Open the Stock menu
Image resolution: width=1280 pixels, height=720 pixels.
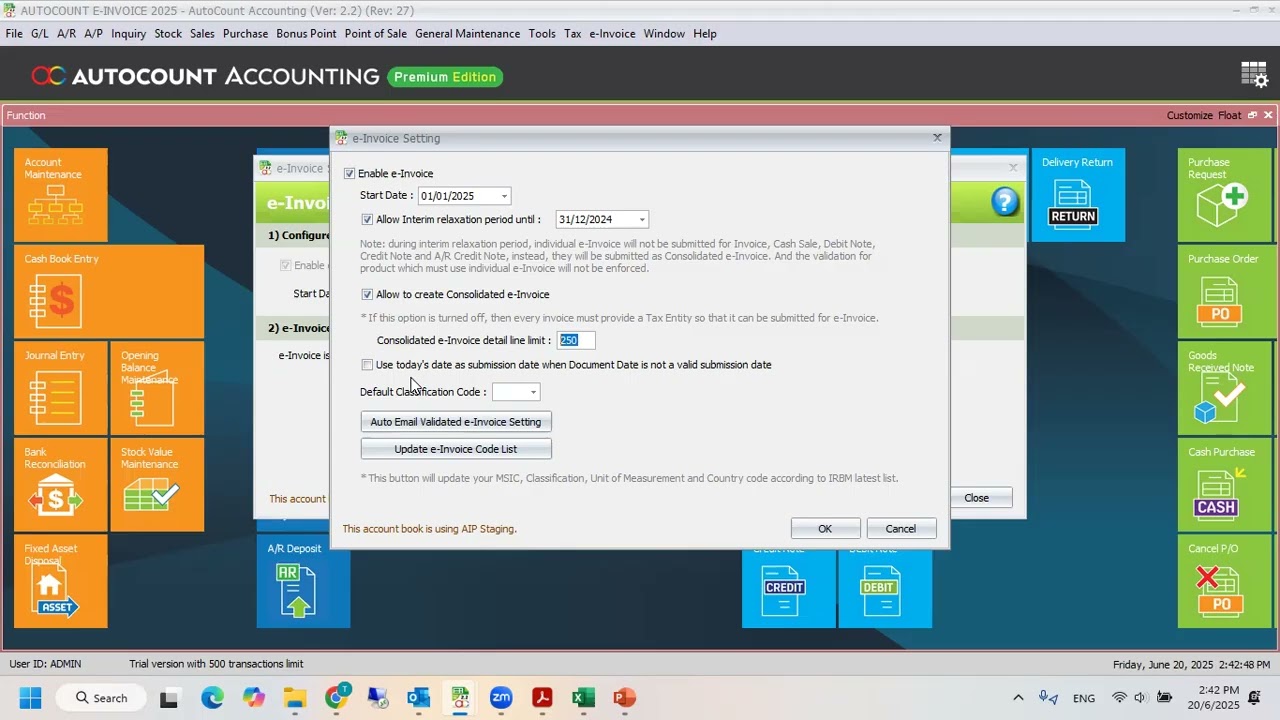click(x=168, y=34)
